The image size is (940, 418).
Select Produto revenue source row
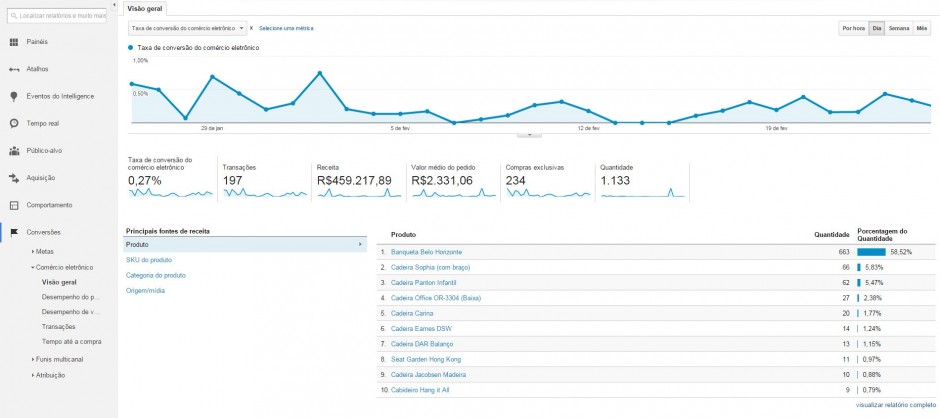(x=245, y=245)
